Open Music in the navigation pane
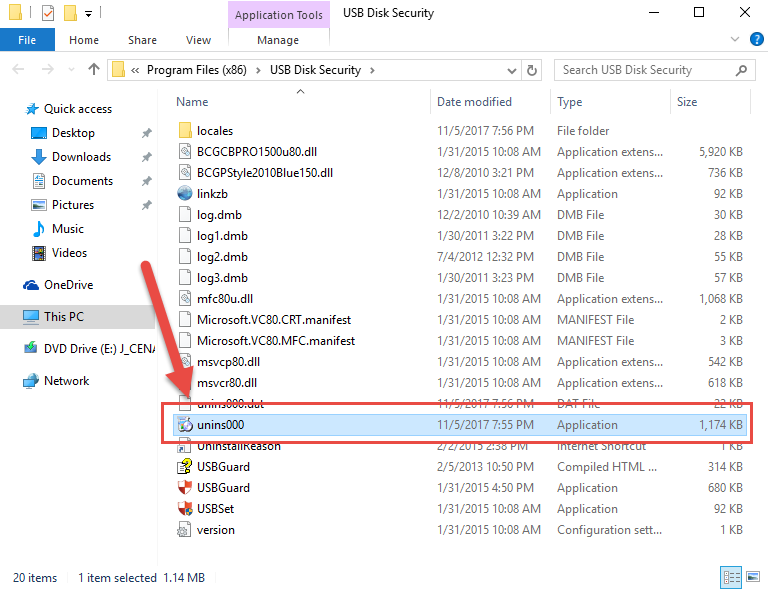 (68, 229)
